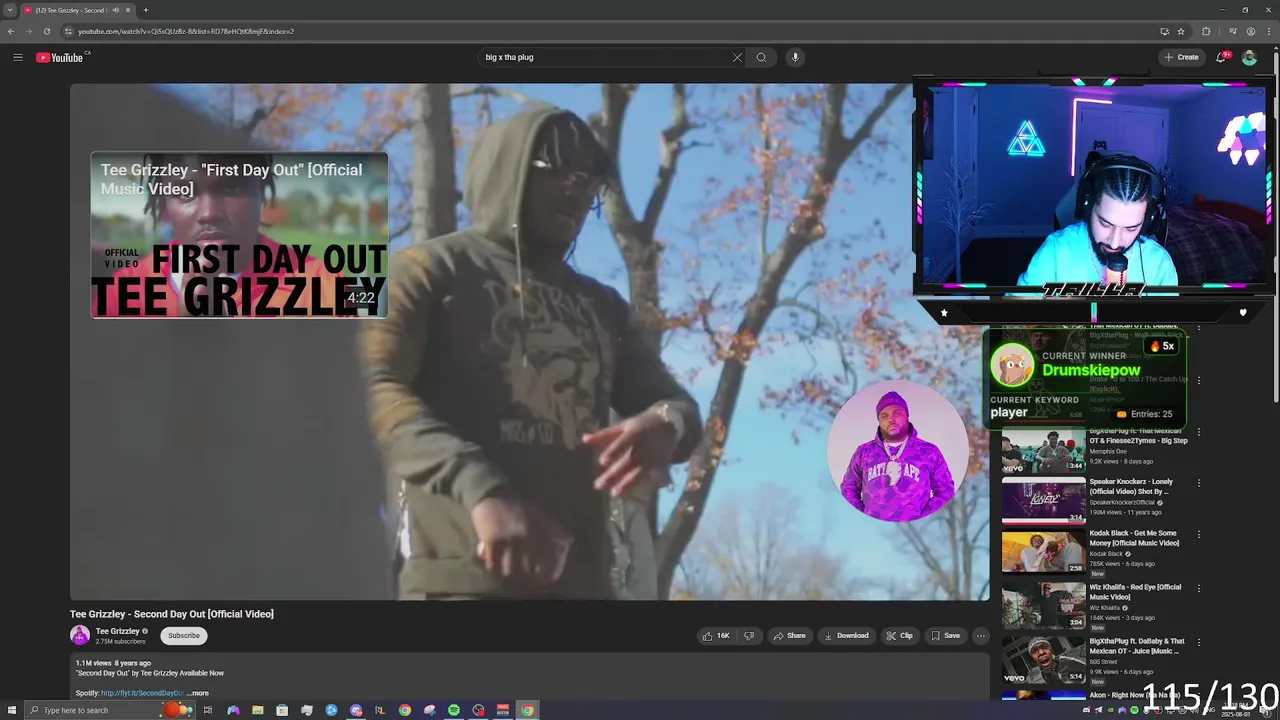Open Chrome extensions puzzle icon
Viewport: 1280px width, 720px height.
[x=1206, y=31]
